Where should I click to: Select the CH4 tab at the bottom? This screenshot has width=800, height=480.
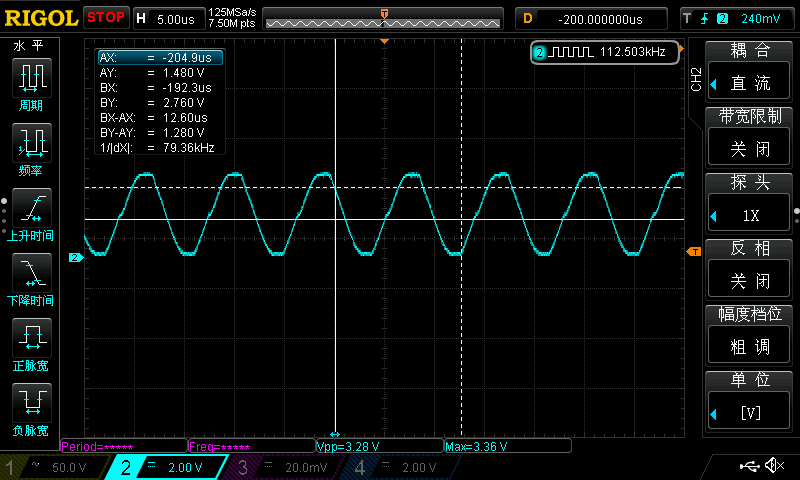pos(403,467)
